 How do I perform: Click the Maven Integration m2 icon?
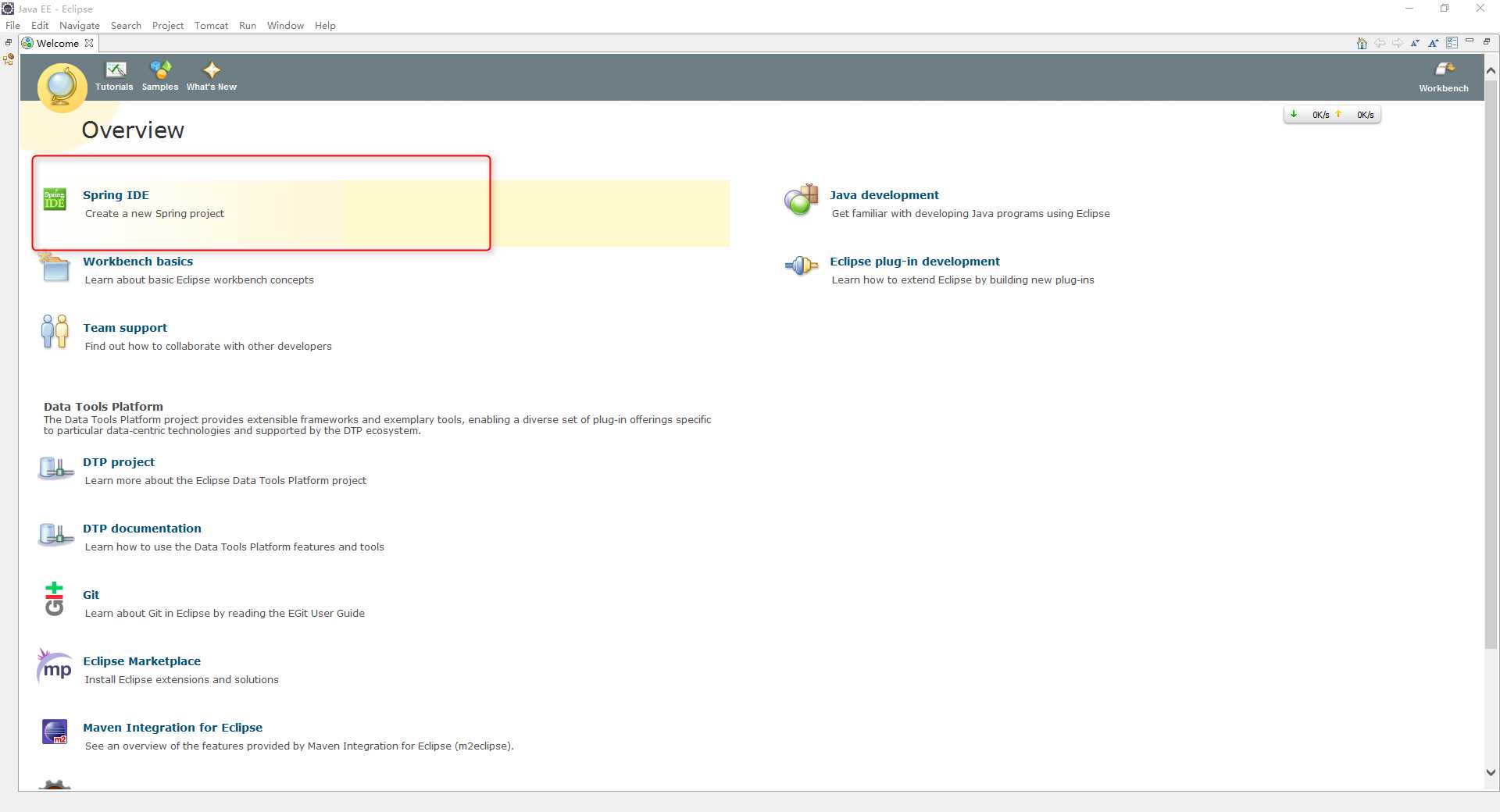point(55,732)
